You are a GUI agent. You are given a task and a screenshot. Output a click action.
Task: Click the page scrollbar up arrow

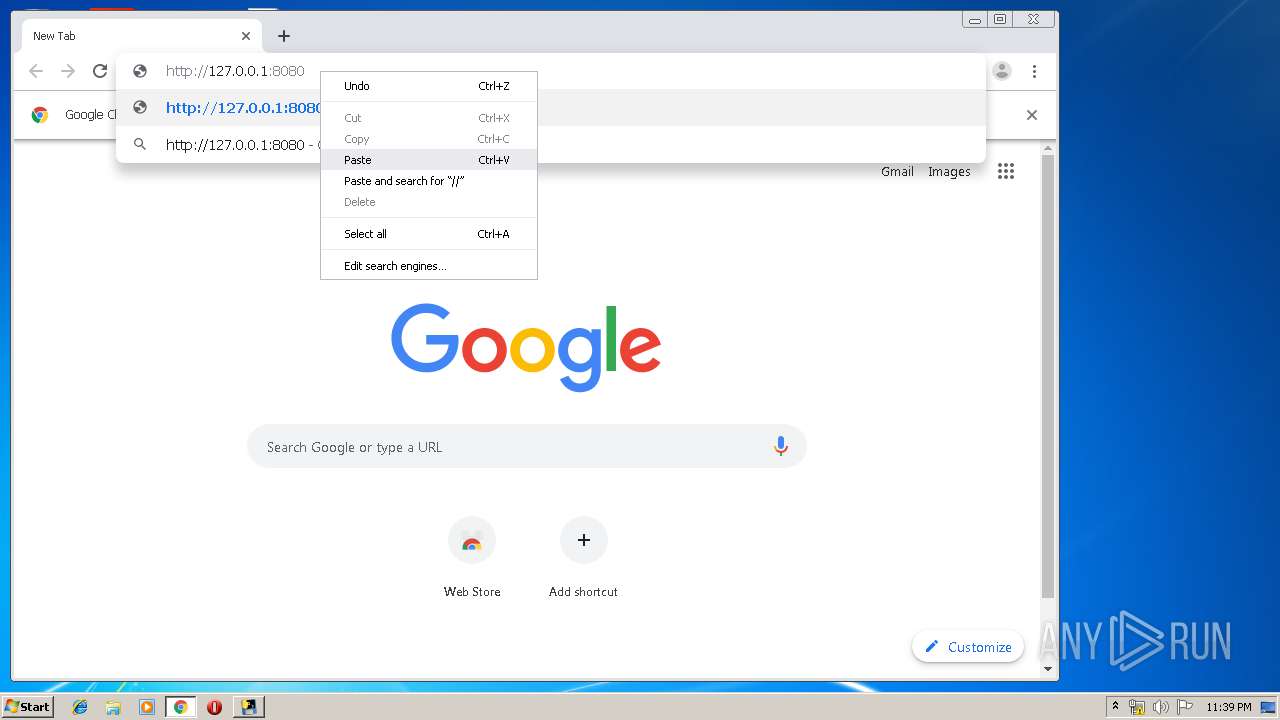click(x=1048, y=148)
